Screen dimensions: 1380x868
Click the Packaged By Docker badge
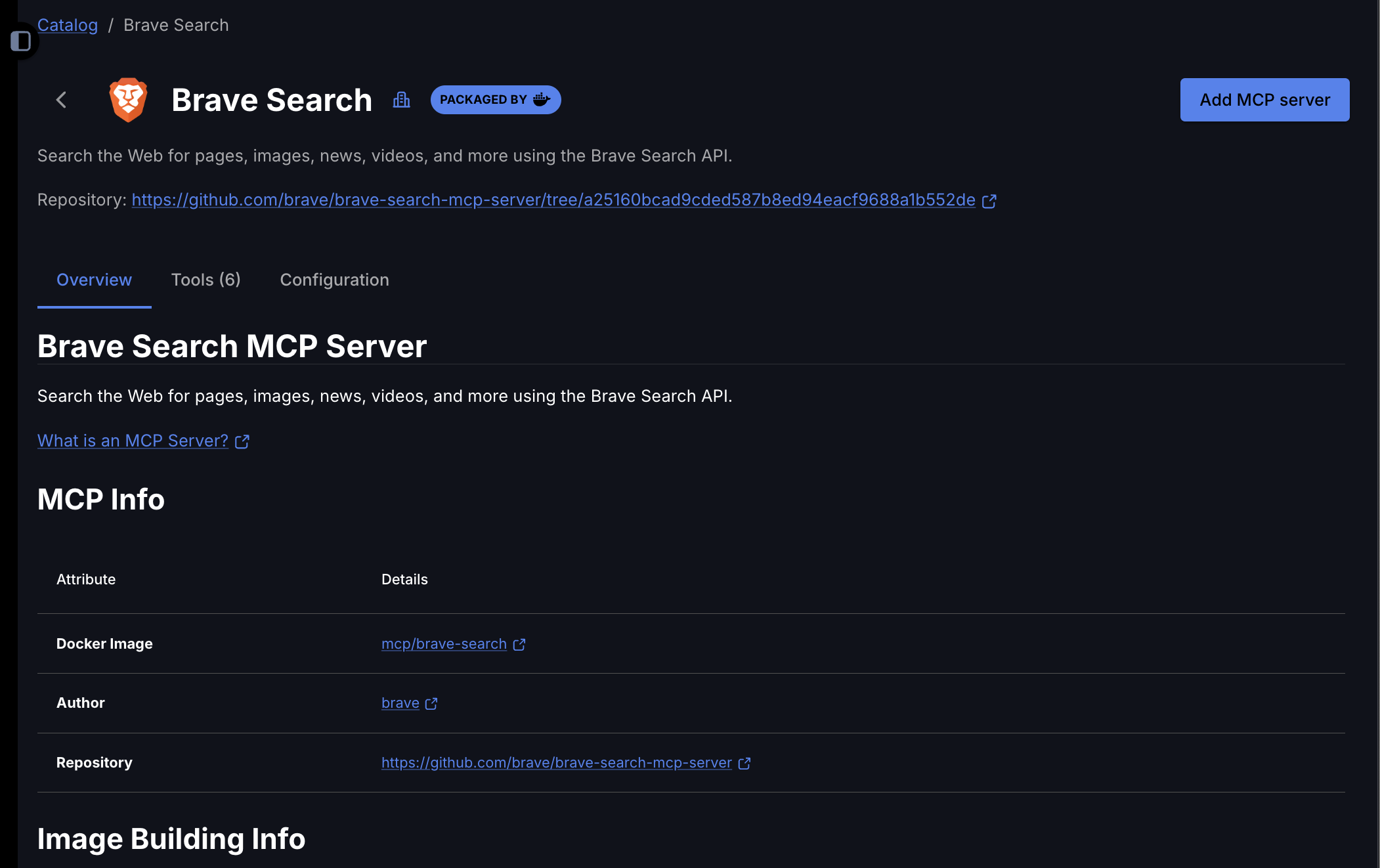495,100
